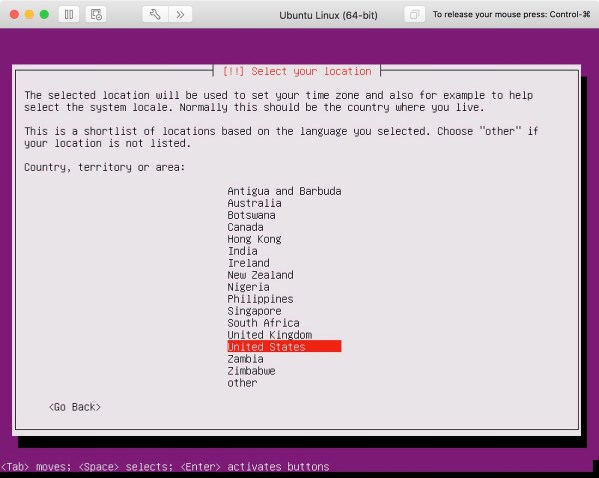Select United Kingdom
This screenshot has height=478, width=599.
pos(270,335)
